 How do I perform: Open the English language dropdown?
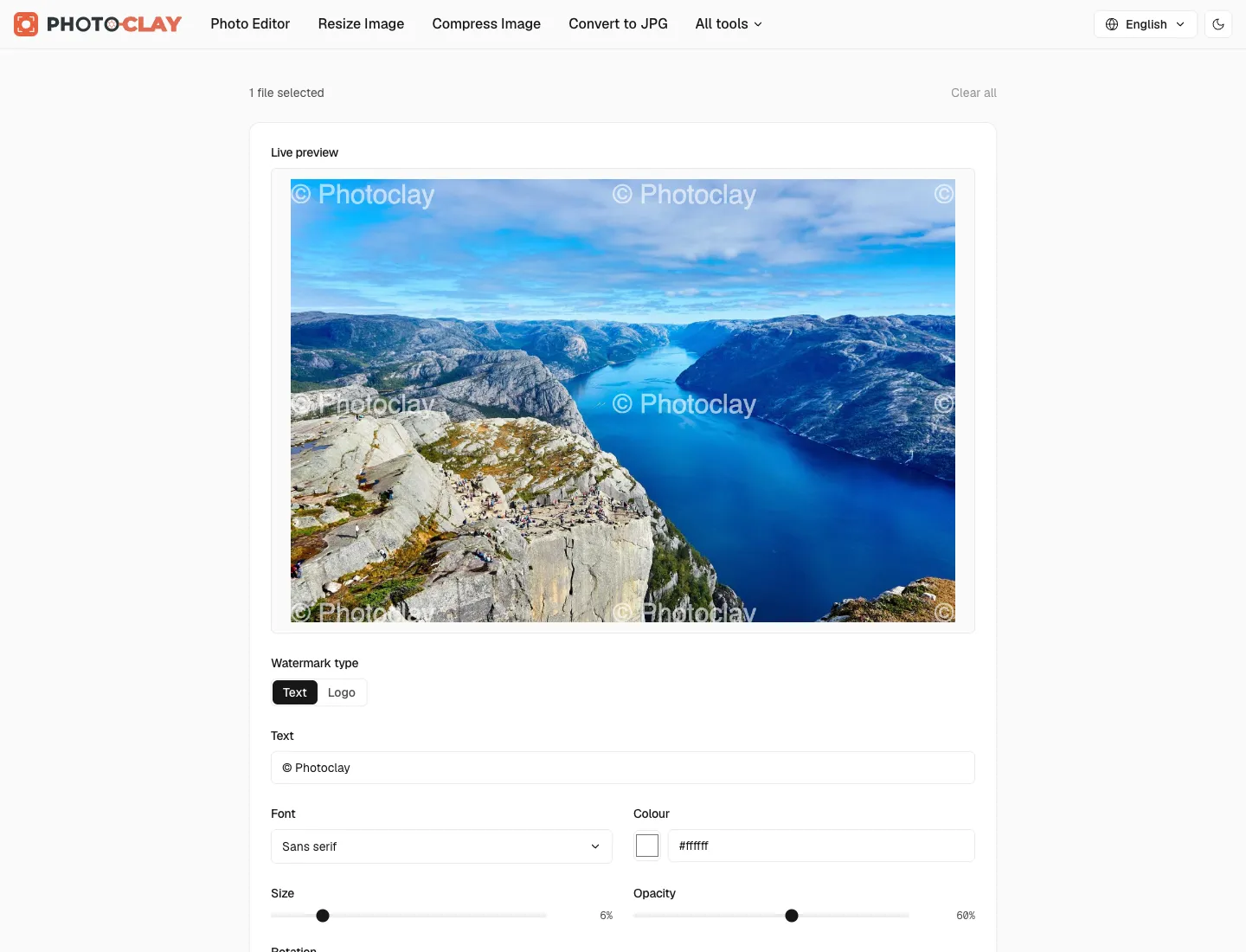(x=1146, y=24)
